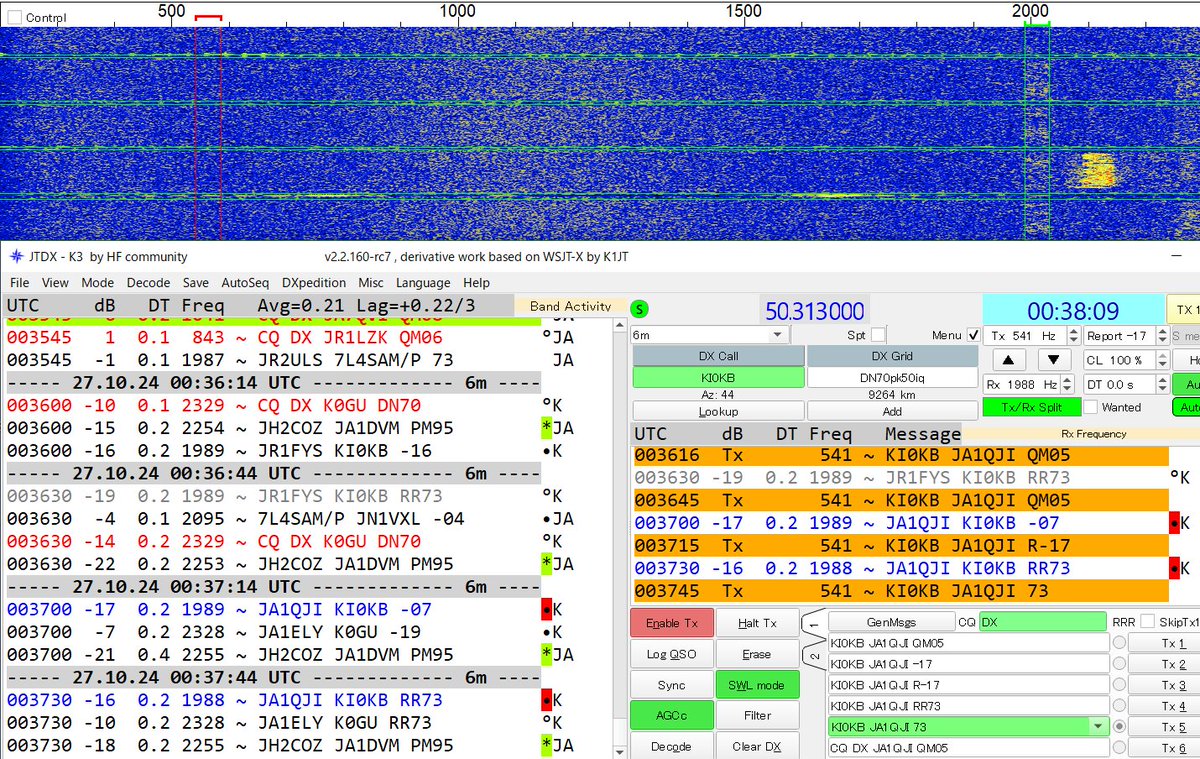
Task: Select the radio button next to Tx 4
Action: (x=1119, y=706)
